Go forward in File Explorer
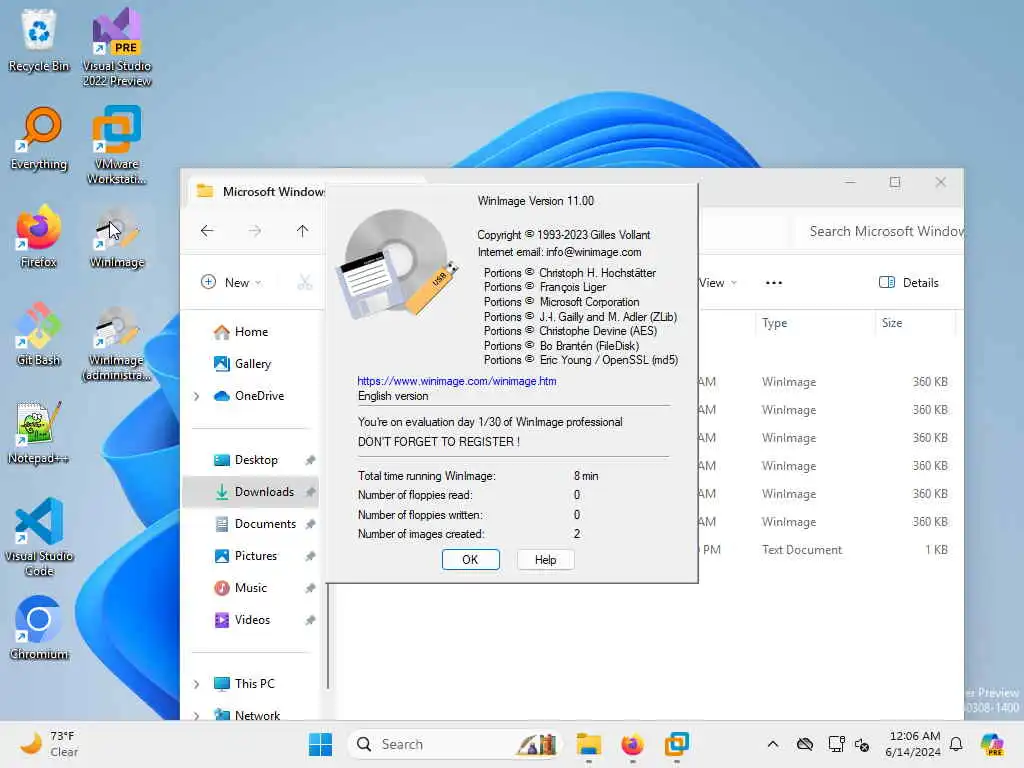This screenshot has width=1024, height=768. pyautogui.click(x=255, y=231)
